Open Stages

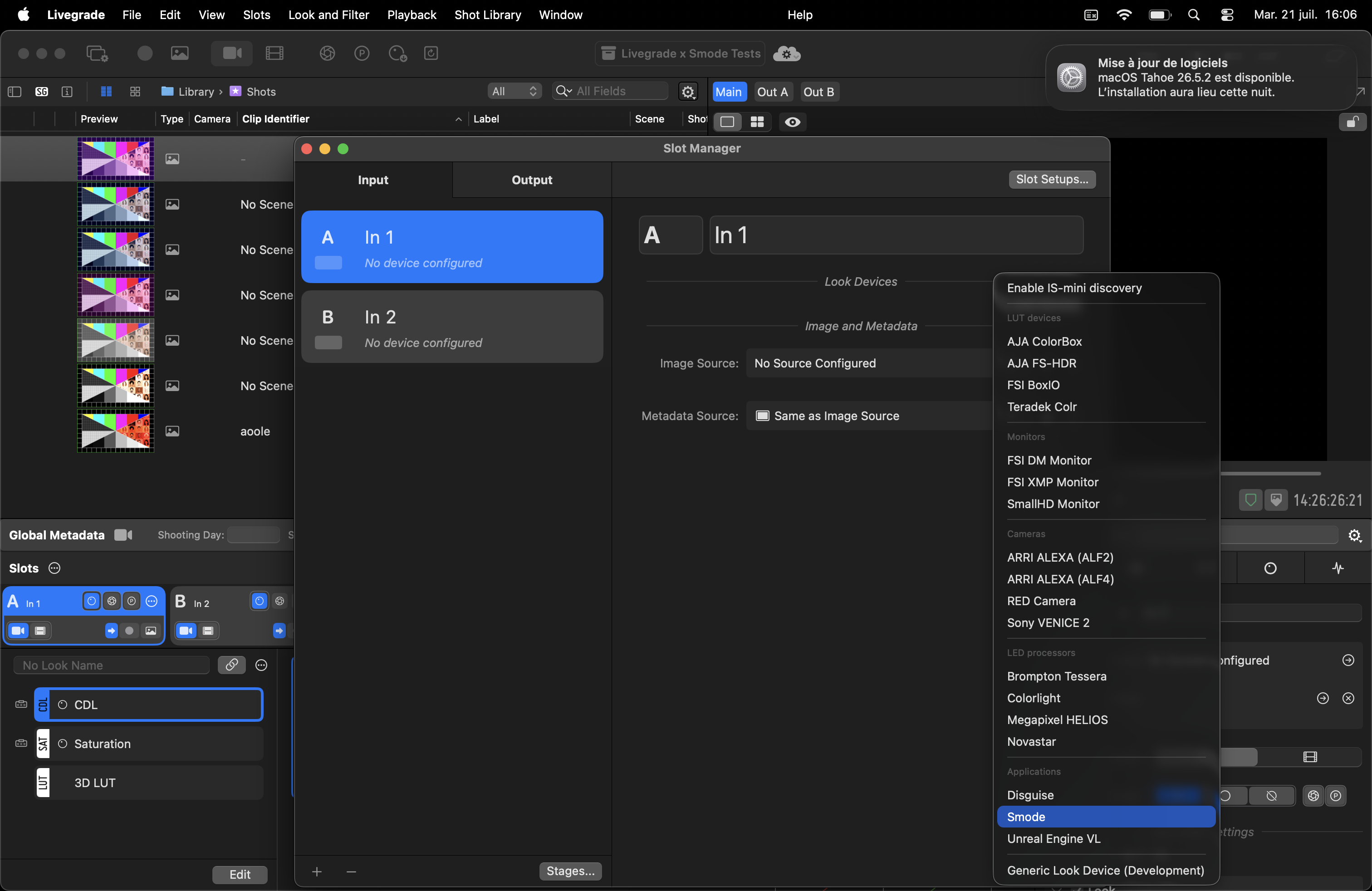pyautogui.click(x=570, y=871)
